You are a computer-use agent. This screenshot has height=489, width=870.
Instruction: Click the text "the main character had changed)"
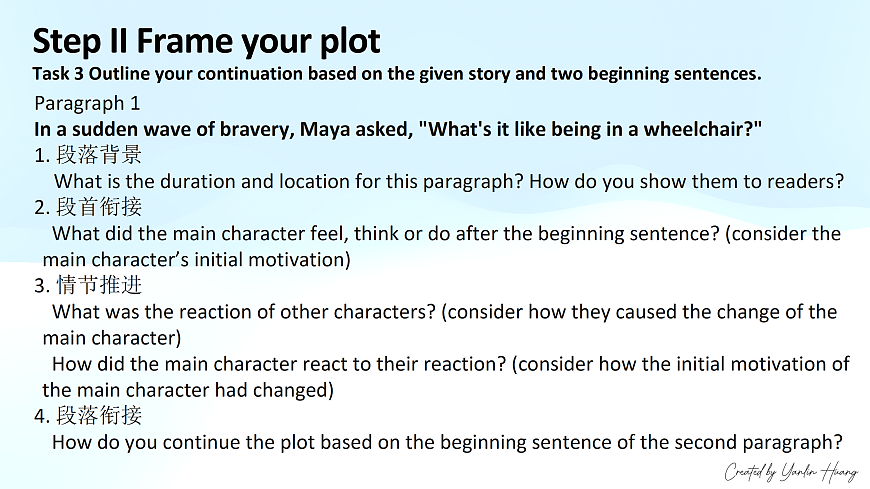coord(188,389)
